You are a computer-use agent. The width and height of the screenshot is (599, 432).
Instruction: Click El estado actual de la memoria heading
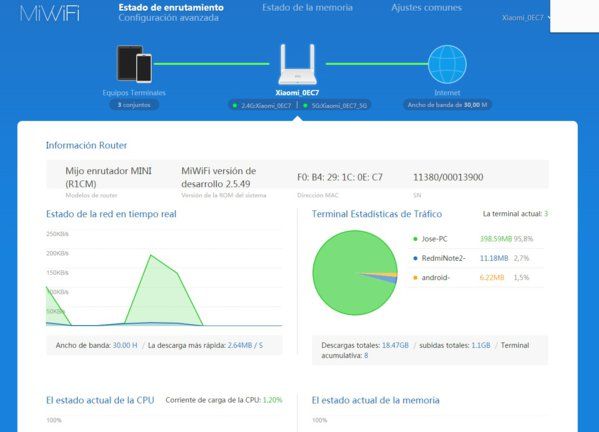pyautogui.click(x=376, y=400)
